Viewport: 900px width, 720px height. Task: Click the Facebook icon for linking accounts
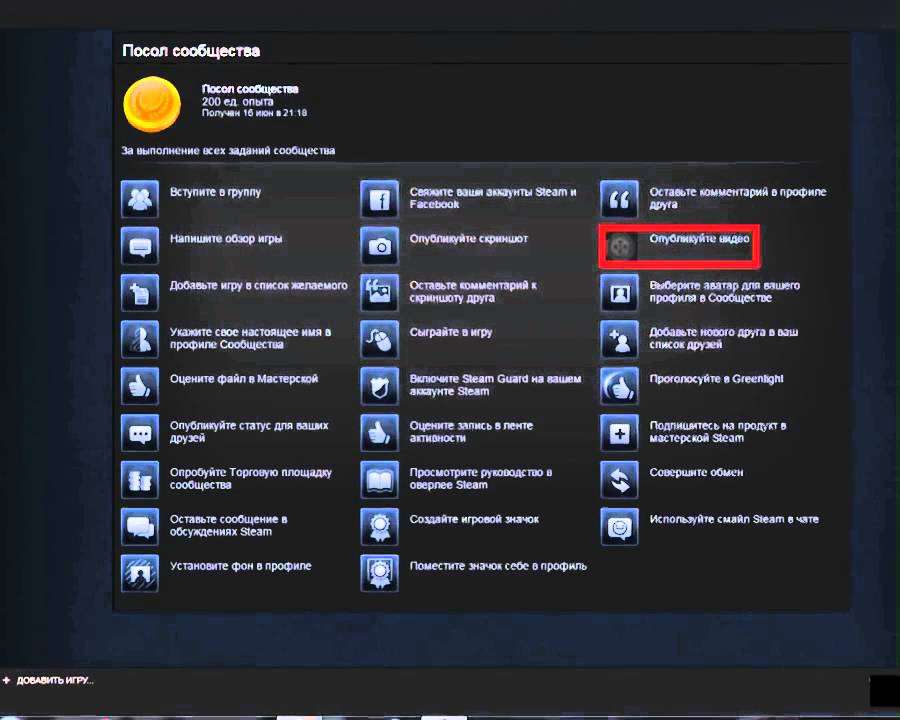tap(379, 199)
